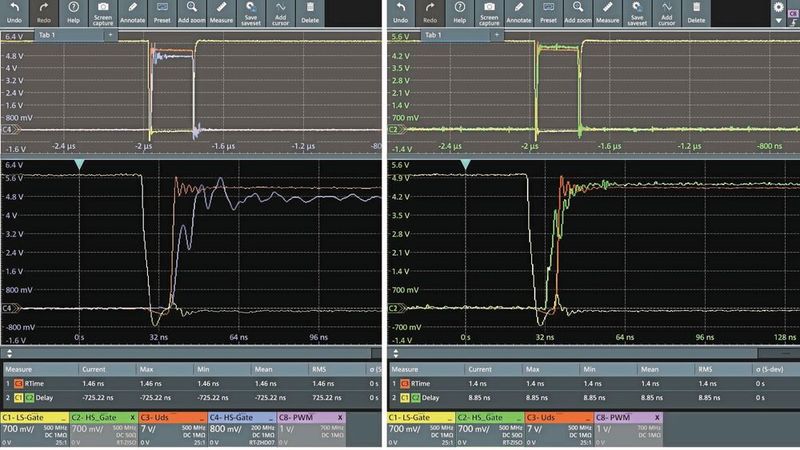Select the cyan trigger position marker in the left window
Image resolution: width=800 pixels, height=450 pixels.
tap(79, 164)
